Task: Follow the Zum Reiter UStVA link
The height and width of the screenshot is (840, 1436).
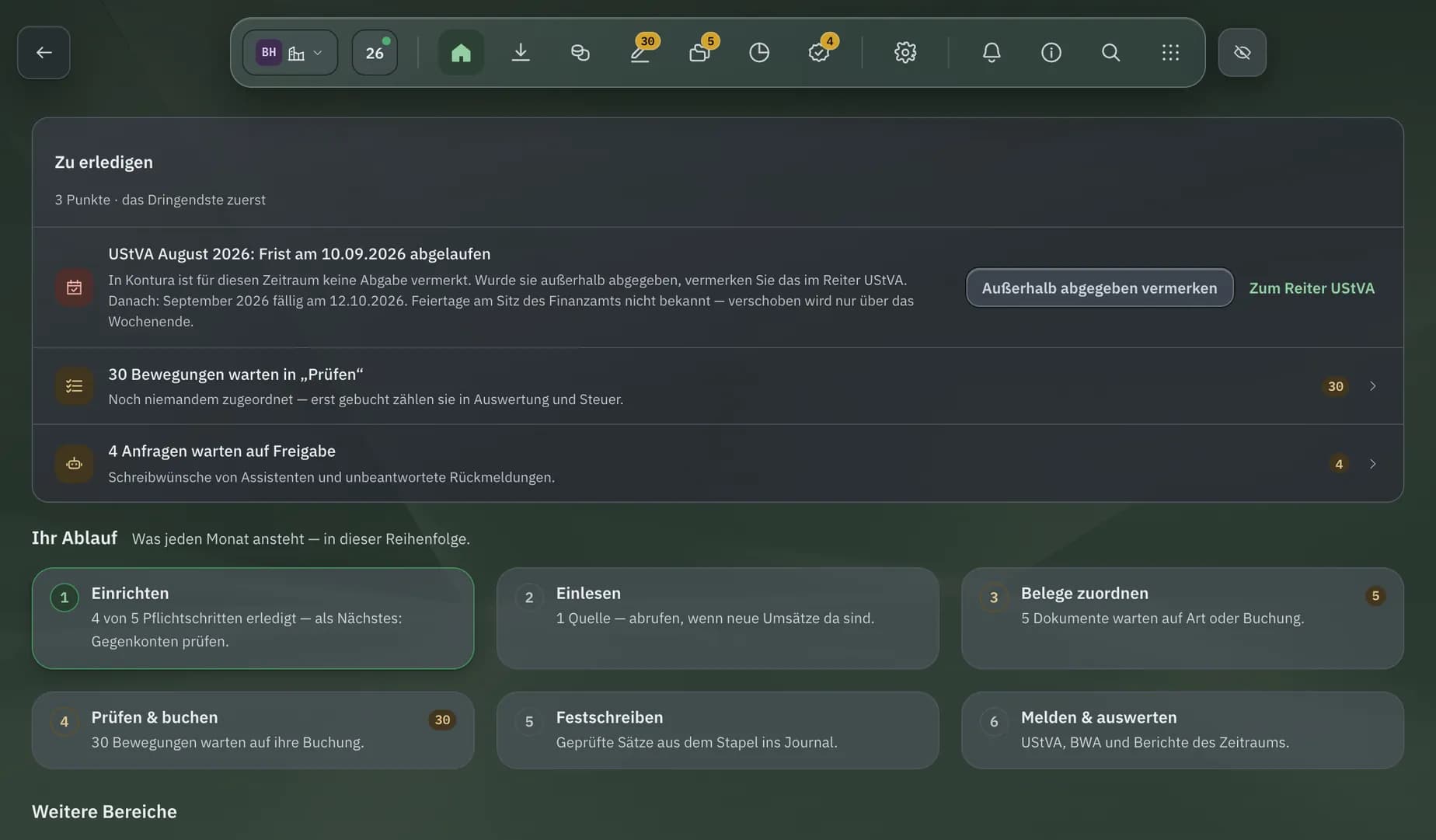Action: tap(1312, 288)
